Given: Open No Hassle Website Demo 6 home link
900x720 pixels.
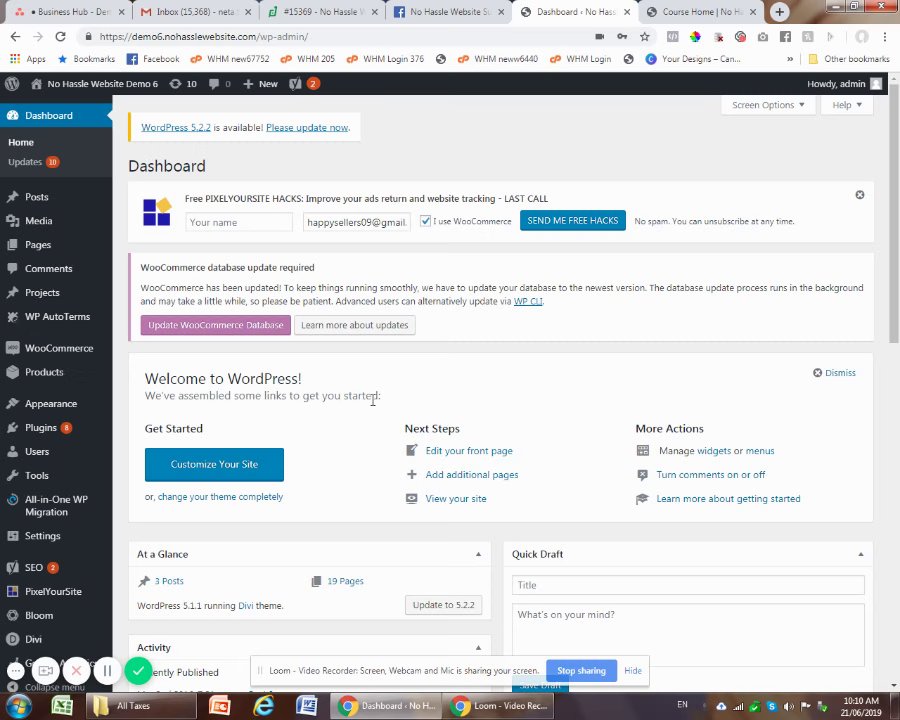Looking at the screenshot, I should tap(94, 84).
